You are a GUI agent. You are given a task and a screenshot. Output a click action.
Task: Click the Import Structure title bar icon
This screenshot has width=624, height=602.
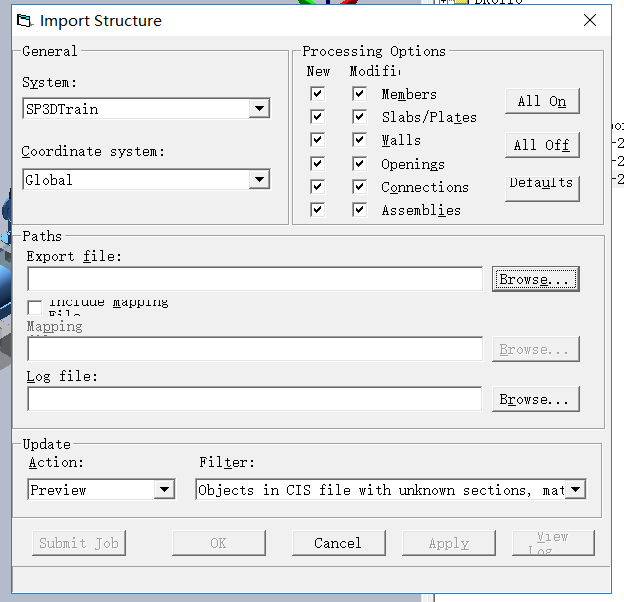24,21
